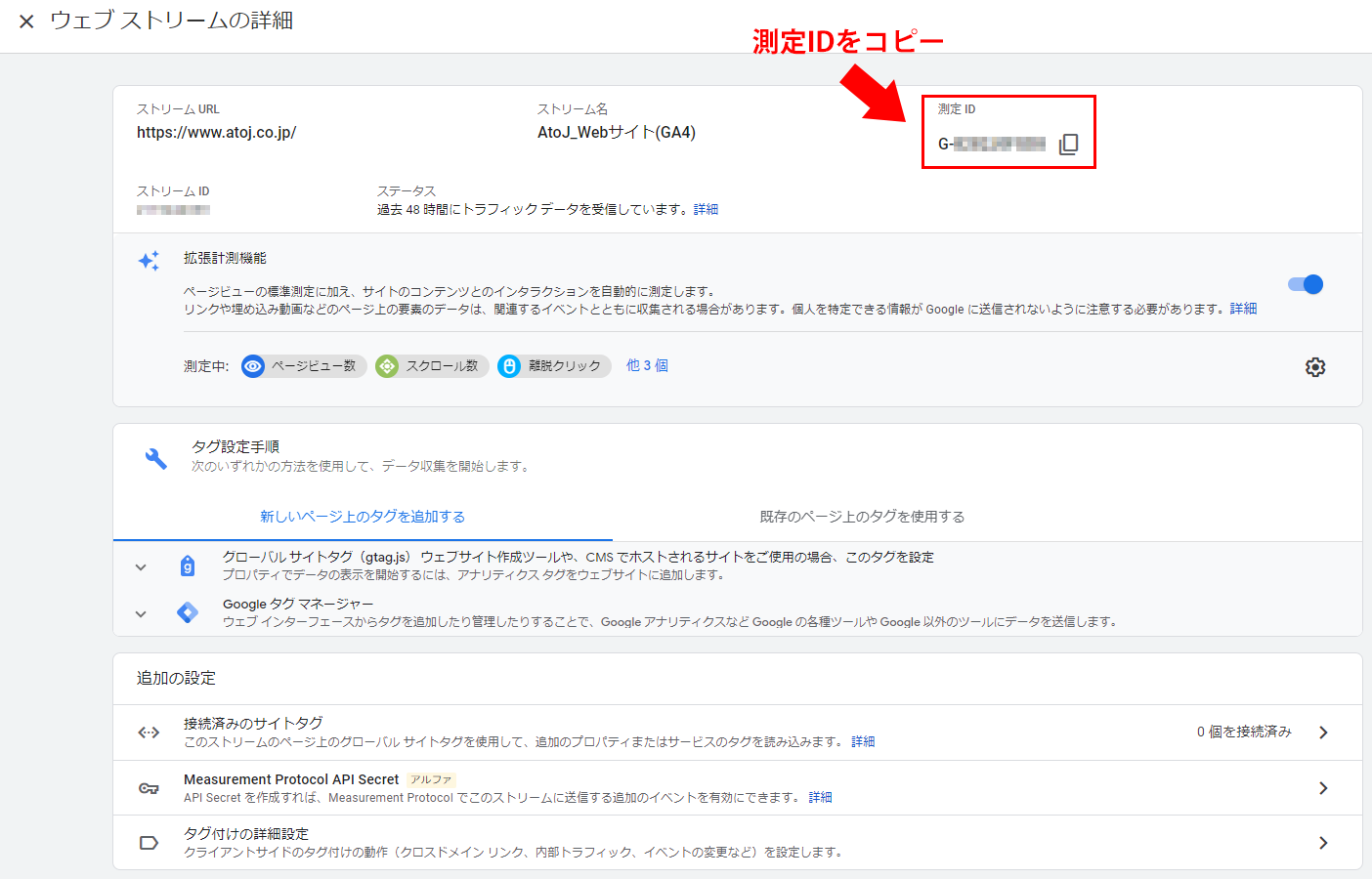The width and height of the screenshot is (1372, 879).
Task: Click the label icon for タグ付けの詳細設定
Action: pos(149,843)
